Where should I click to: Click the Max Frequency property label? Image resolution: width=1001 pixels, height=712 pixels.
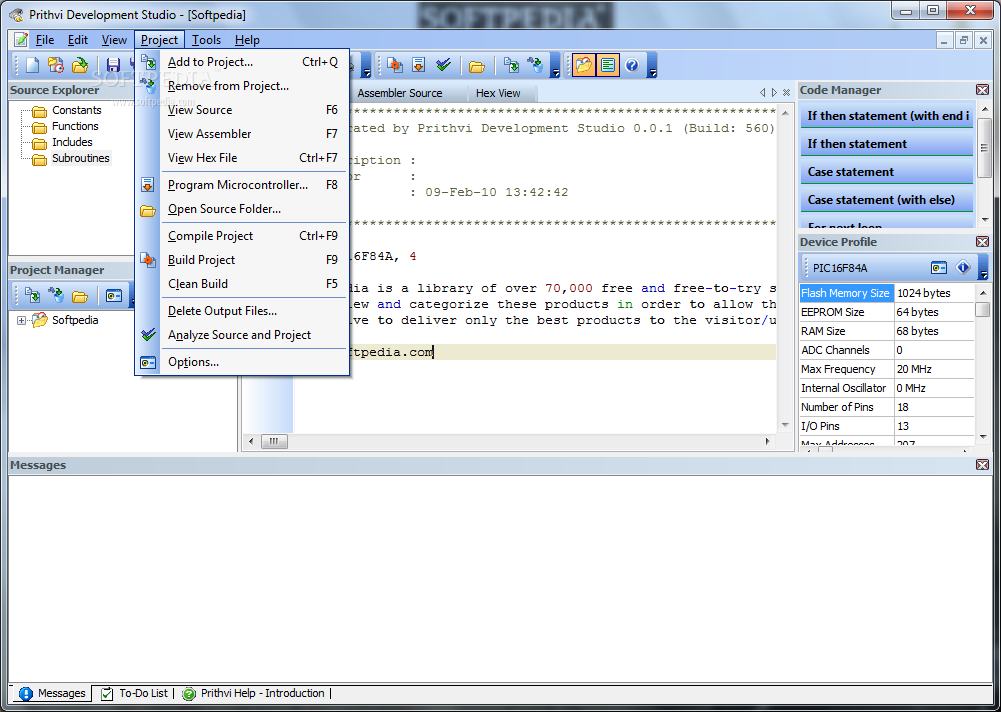(838, 369)
